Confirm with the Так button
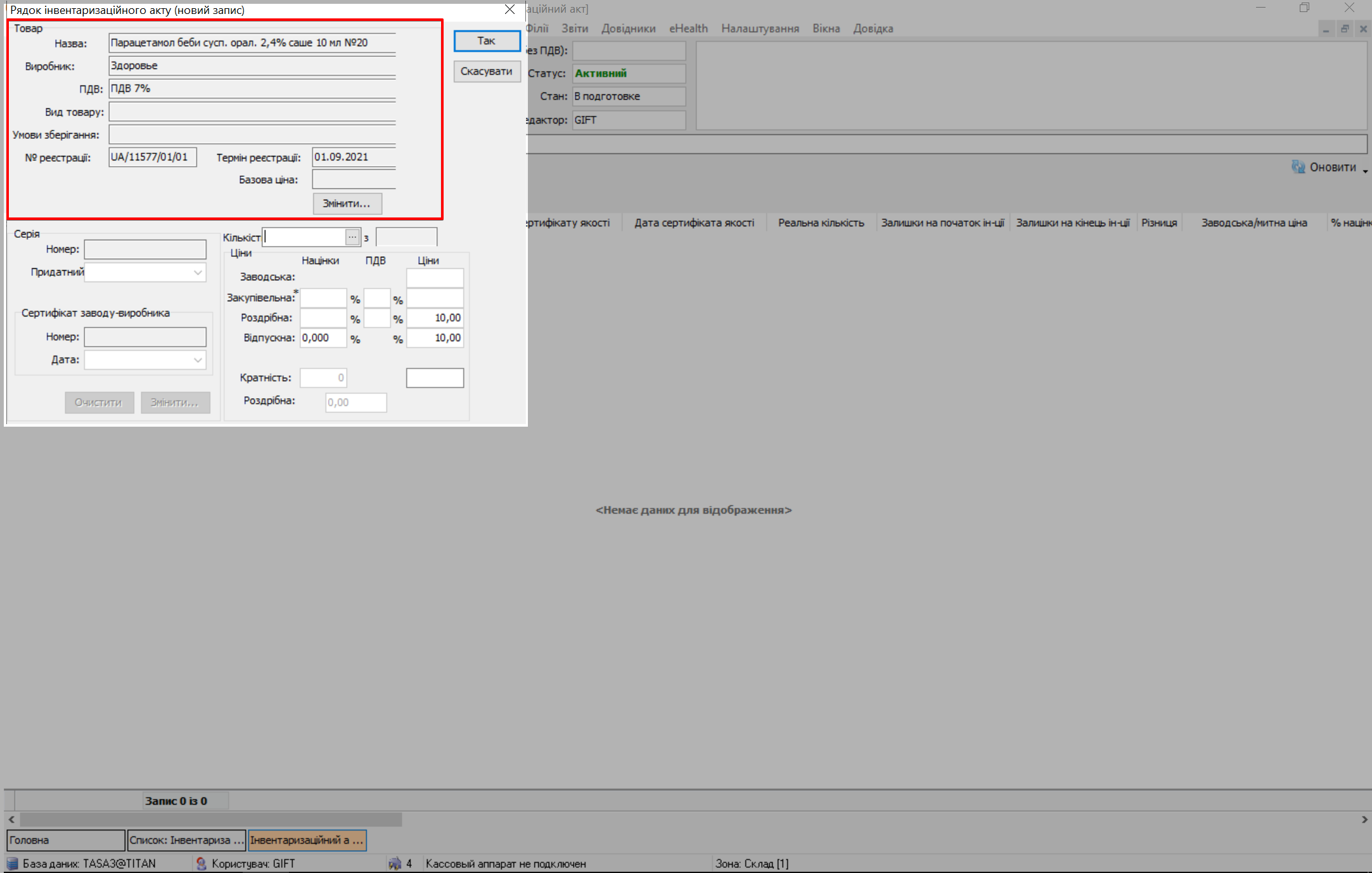The height and width of the screenshot is (873, 1372). click(487, 41)
